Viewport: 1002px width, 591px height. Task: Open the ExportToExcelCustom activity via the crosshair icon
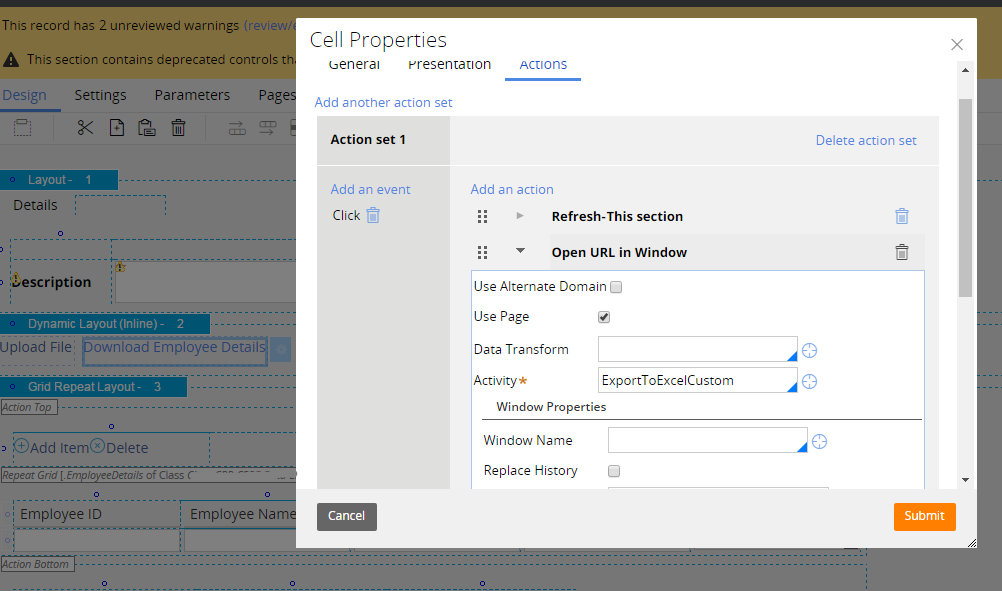[x=809, y=381]
